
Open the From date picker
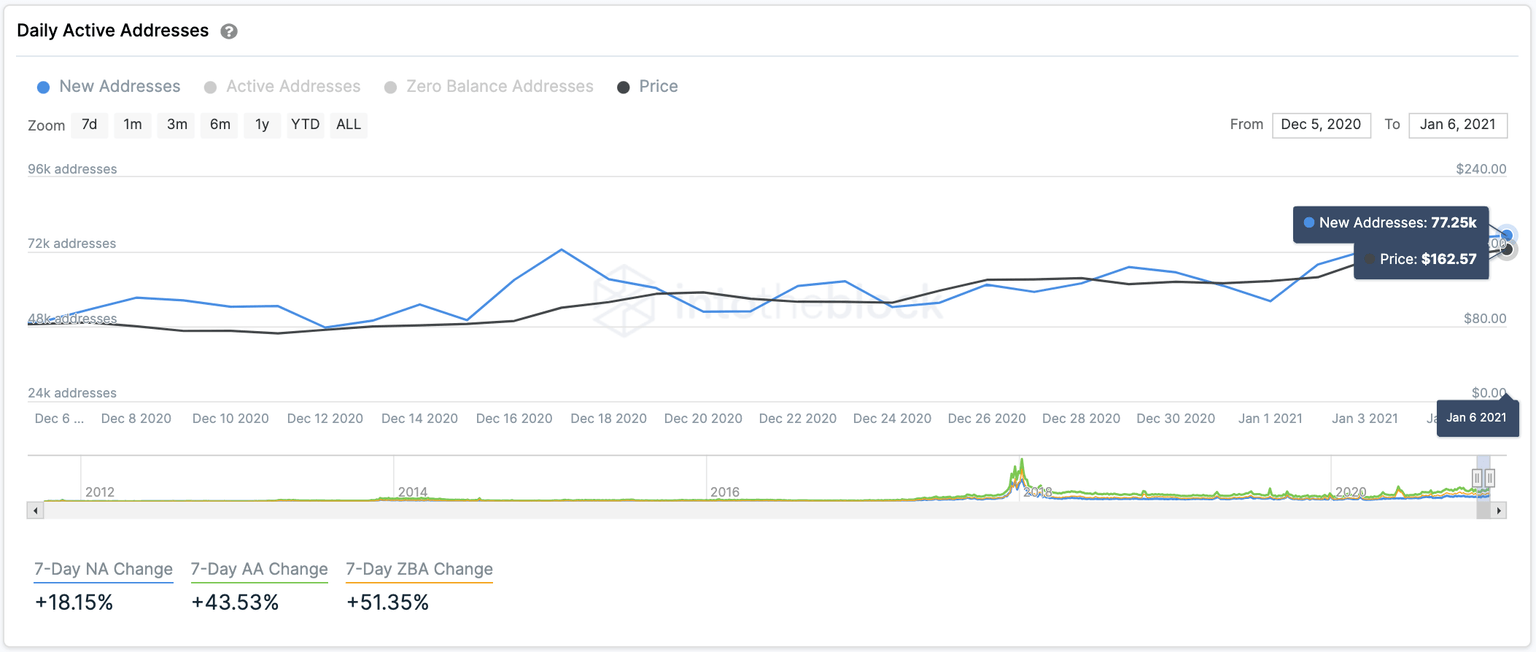pos(1321,125)
